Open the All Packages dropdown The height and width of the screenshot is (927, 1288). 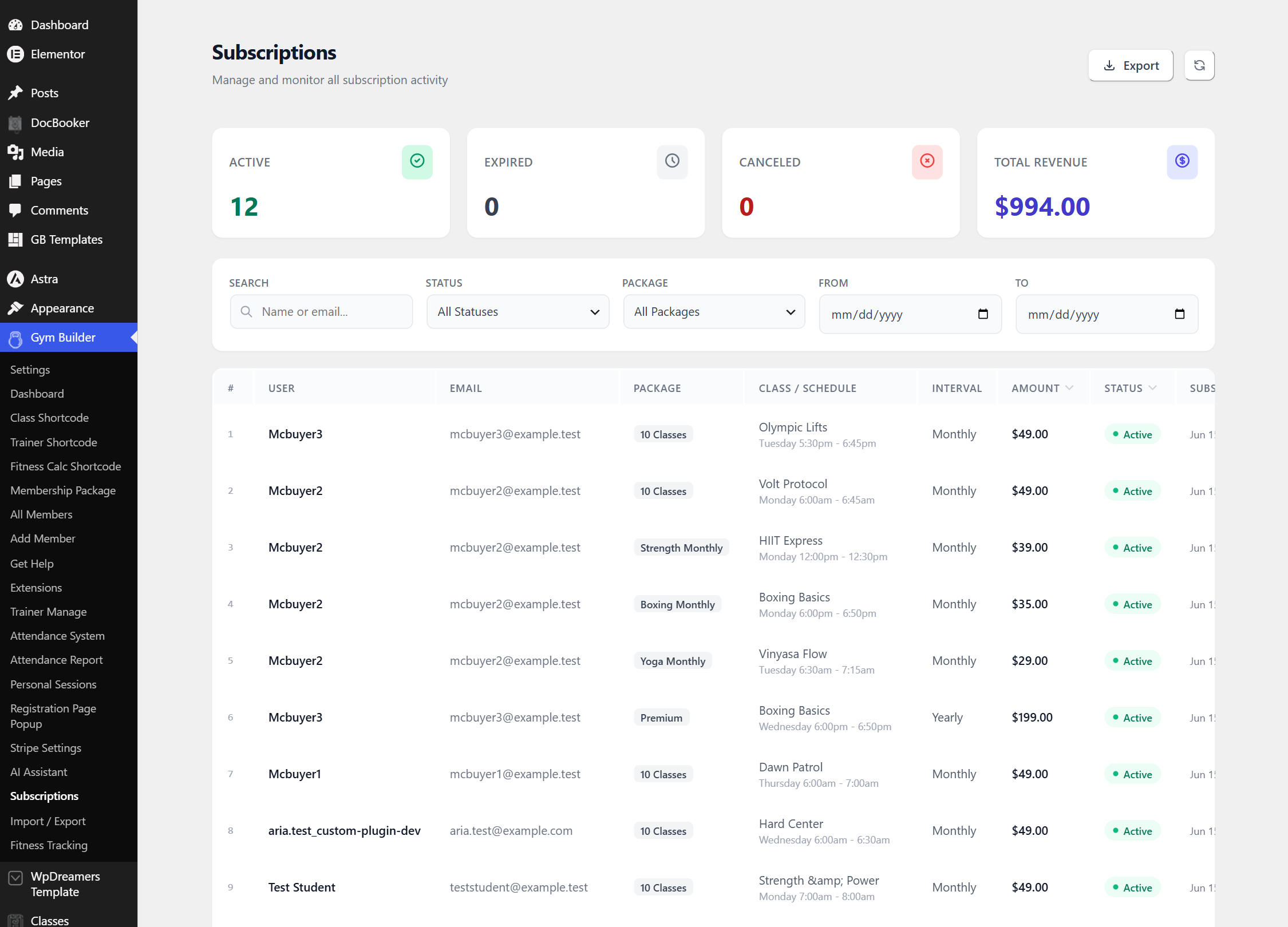(x=714, y=311)
